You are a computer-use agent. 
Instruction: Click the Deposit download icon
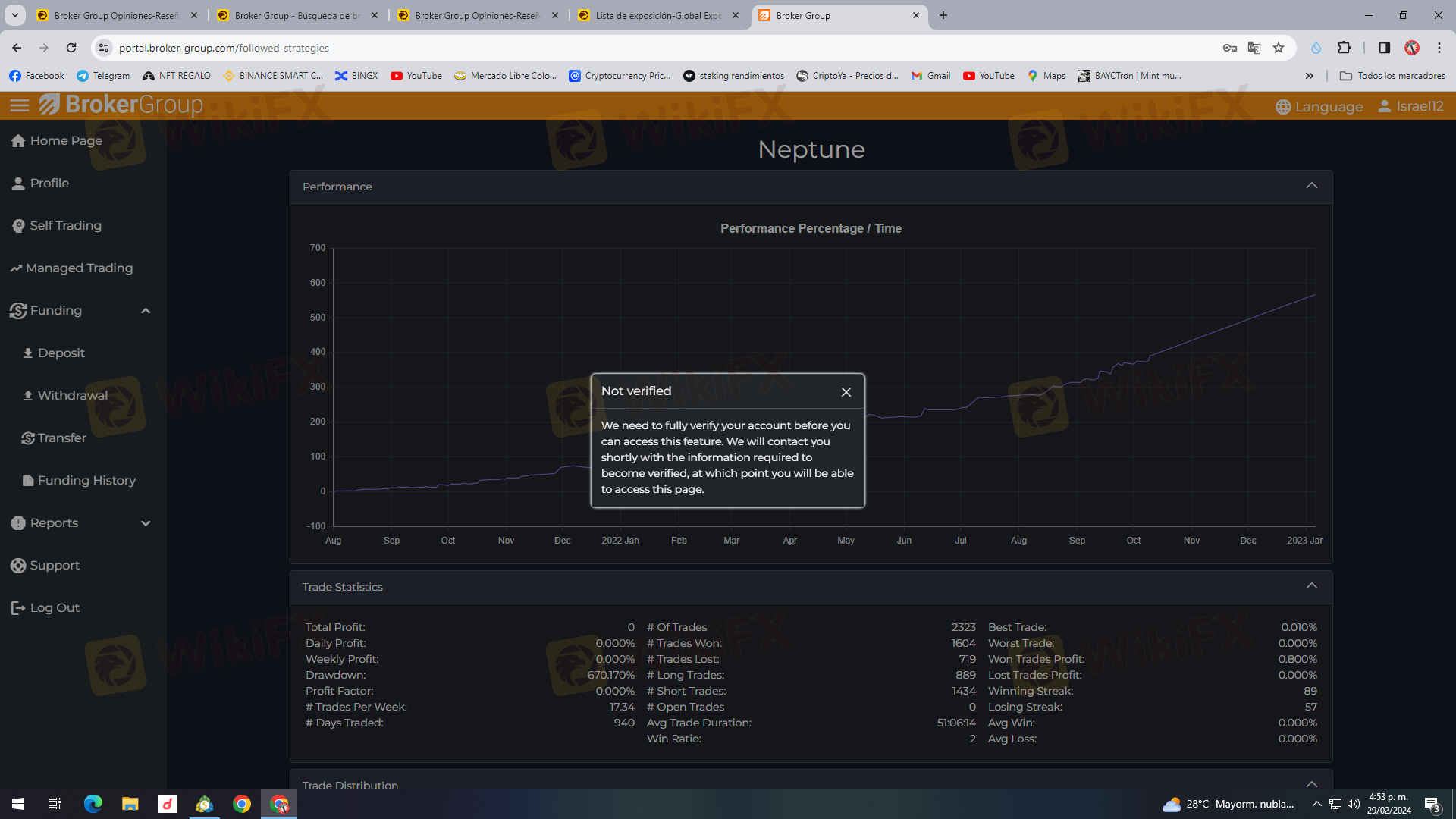point(28,353)
